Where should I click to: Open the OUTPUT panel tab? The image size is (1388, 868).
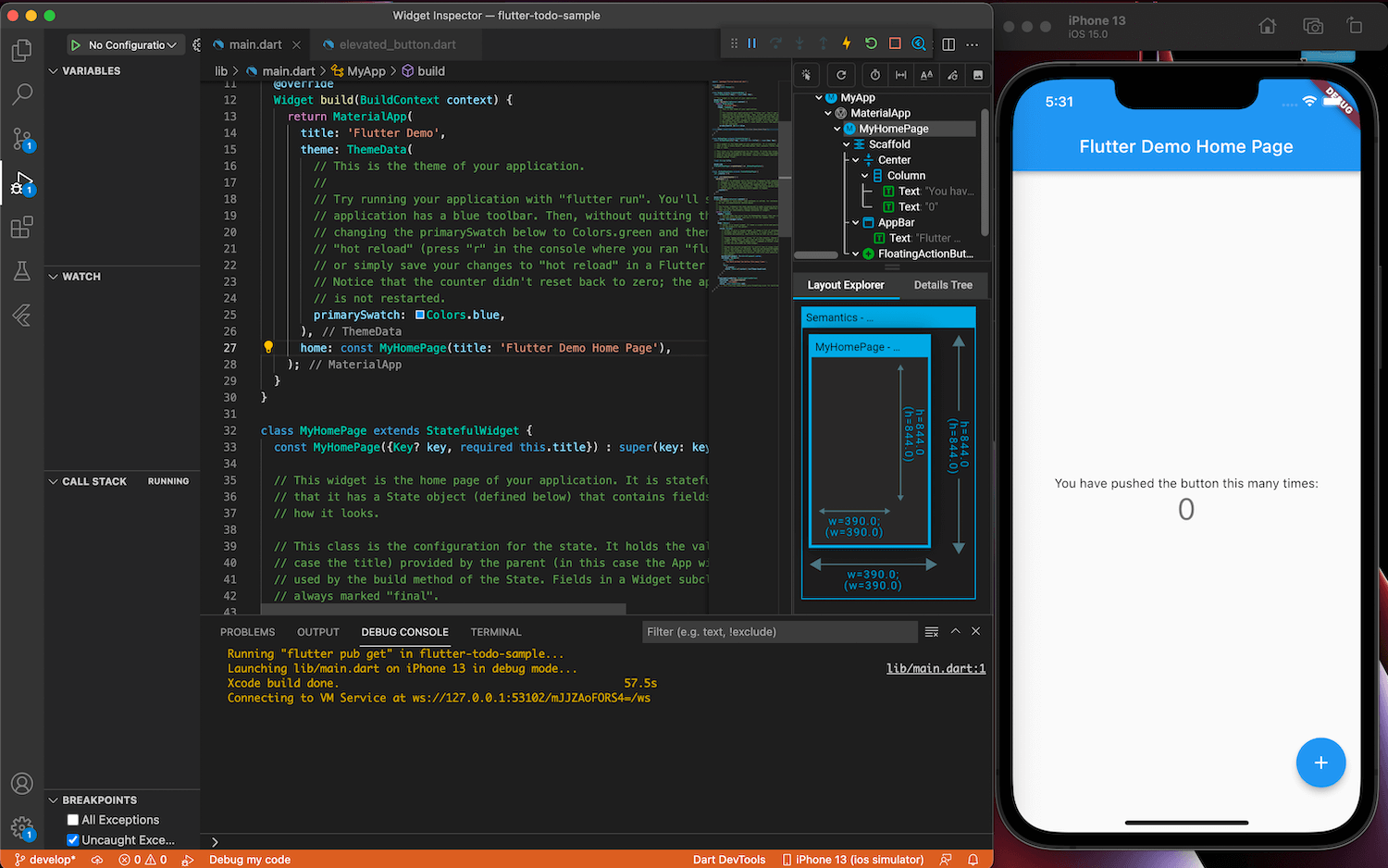[318, 632]
